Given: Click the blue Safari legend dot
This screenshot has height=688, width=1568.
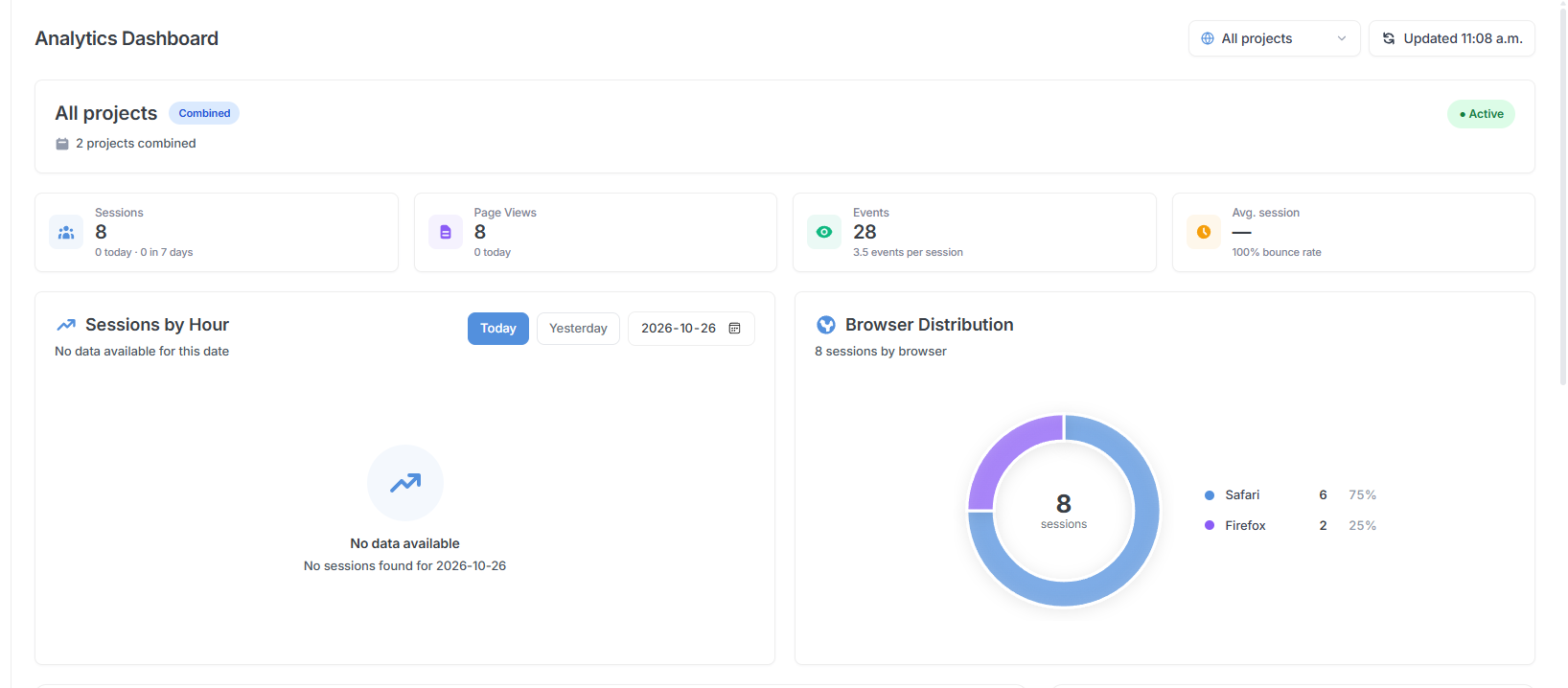Looking at the screenshot, I should pos(1210,495).
